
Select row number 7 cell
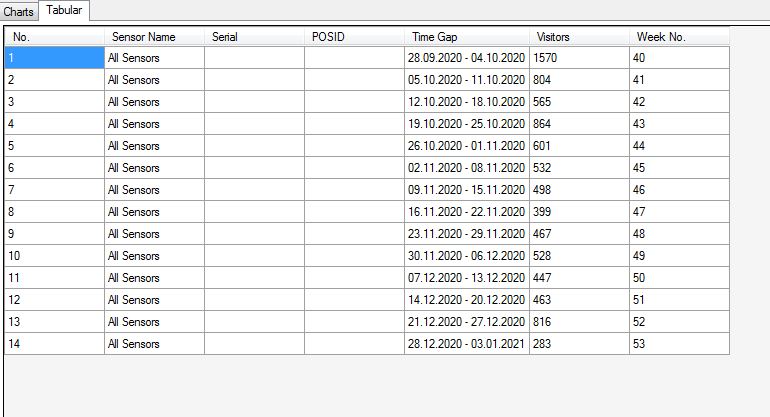(x=54, y=190)
